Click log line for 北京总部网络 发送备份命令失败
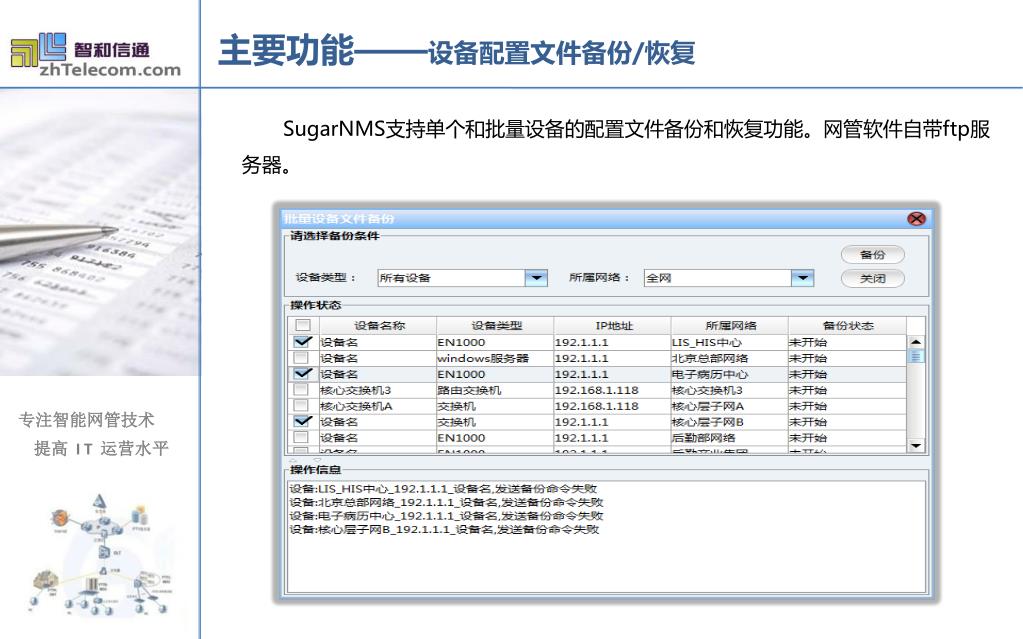The height and width of the screenshot is (639, 1023). tap(446, 503)
